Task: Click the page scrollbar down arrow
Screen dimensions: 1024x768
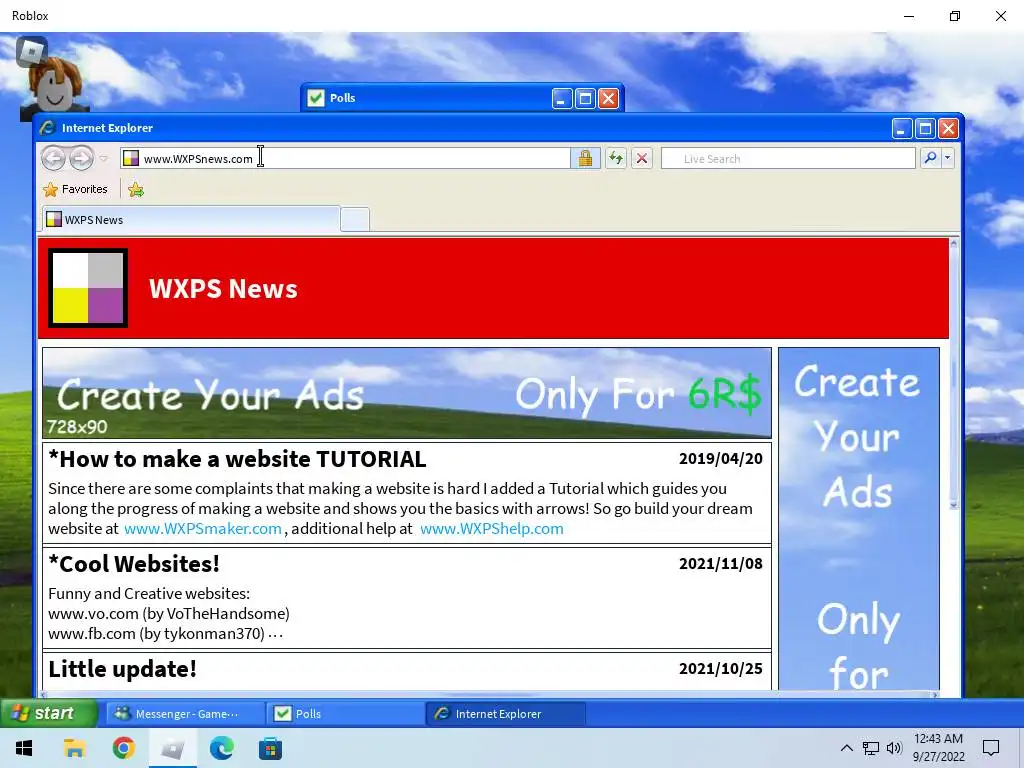Action: point(953,504)
